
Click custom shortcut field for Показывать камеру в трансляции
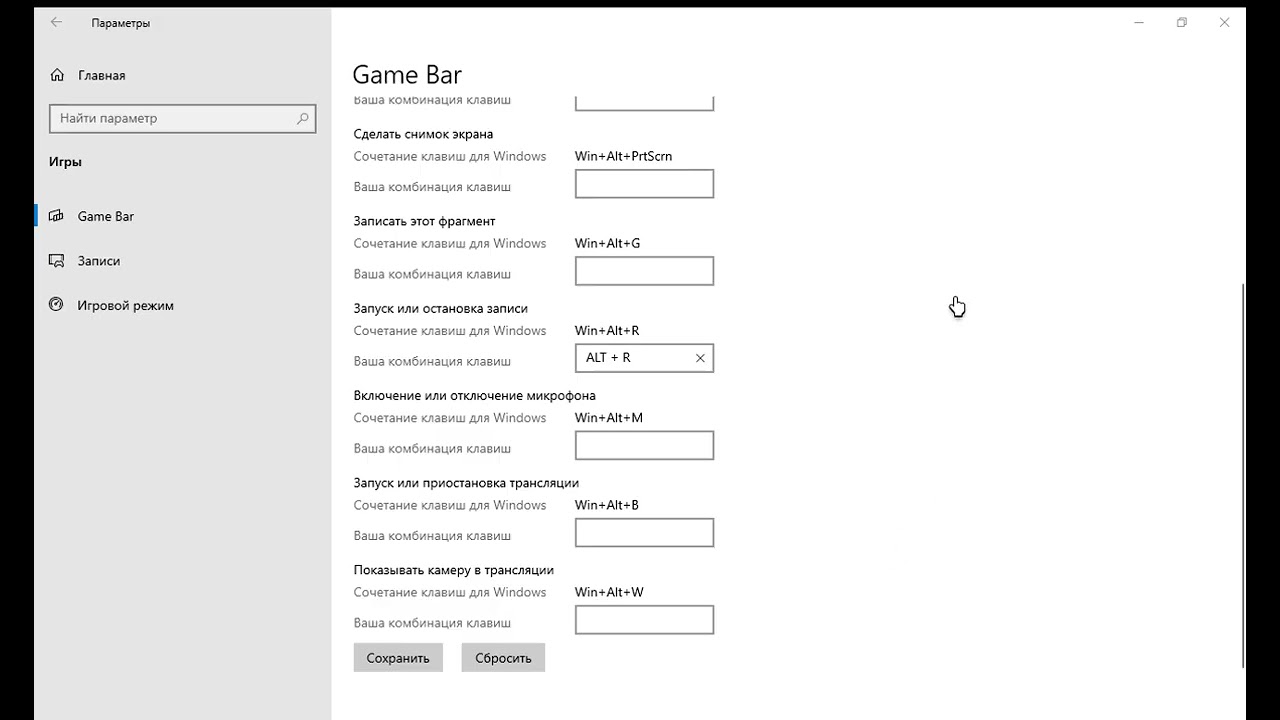(644, 619)
